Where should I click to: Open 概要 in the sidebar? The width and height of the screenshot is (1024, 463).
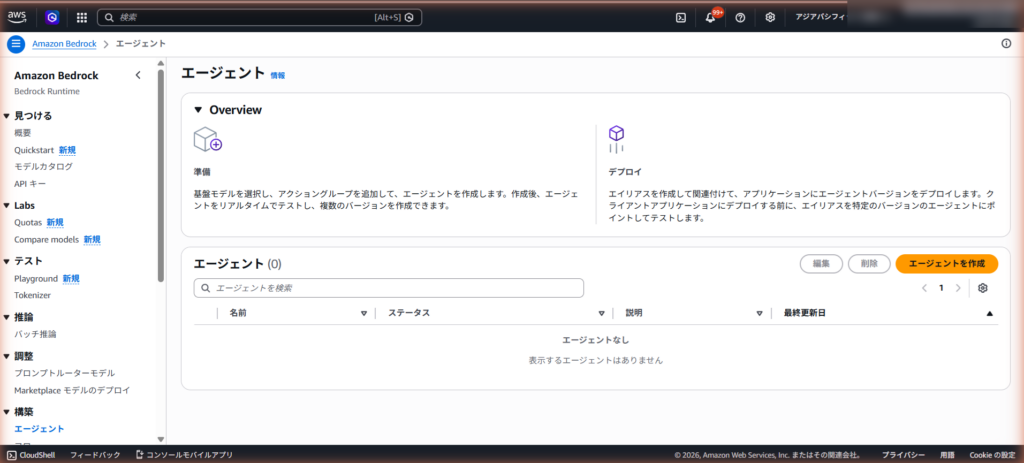point(23,133)
